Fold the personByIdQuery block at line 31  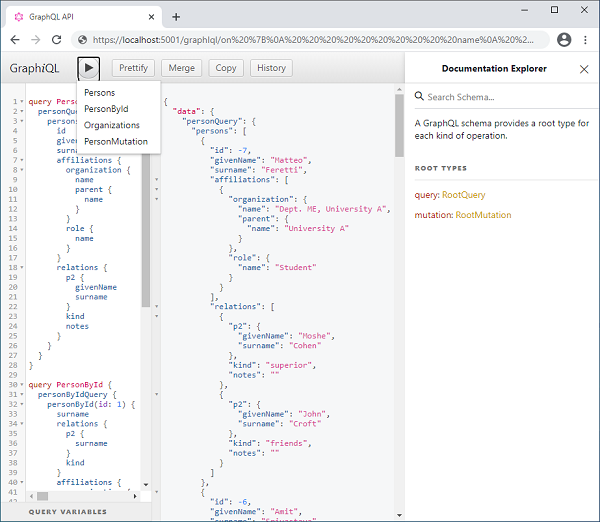22,395
